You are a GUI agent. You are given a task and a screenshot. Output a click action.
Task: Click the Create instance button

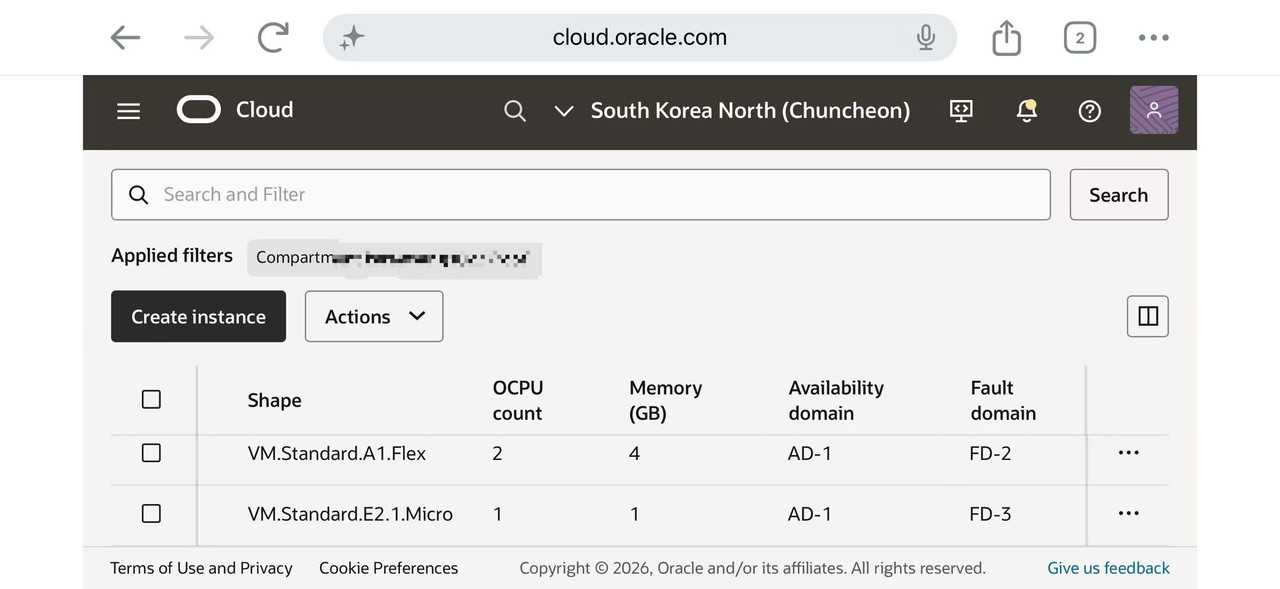pos(198,316)
